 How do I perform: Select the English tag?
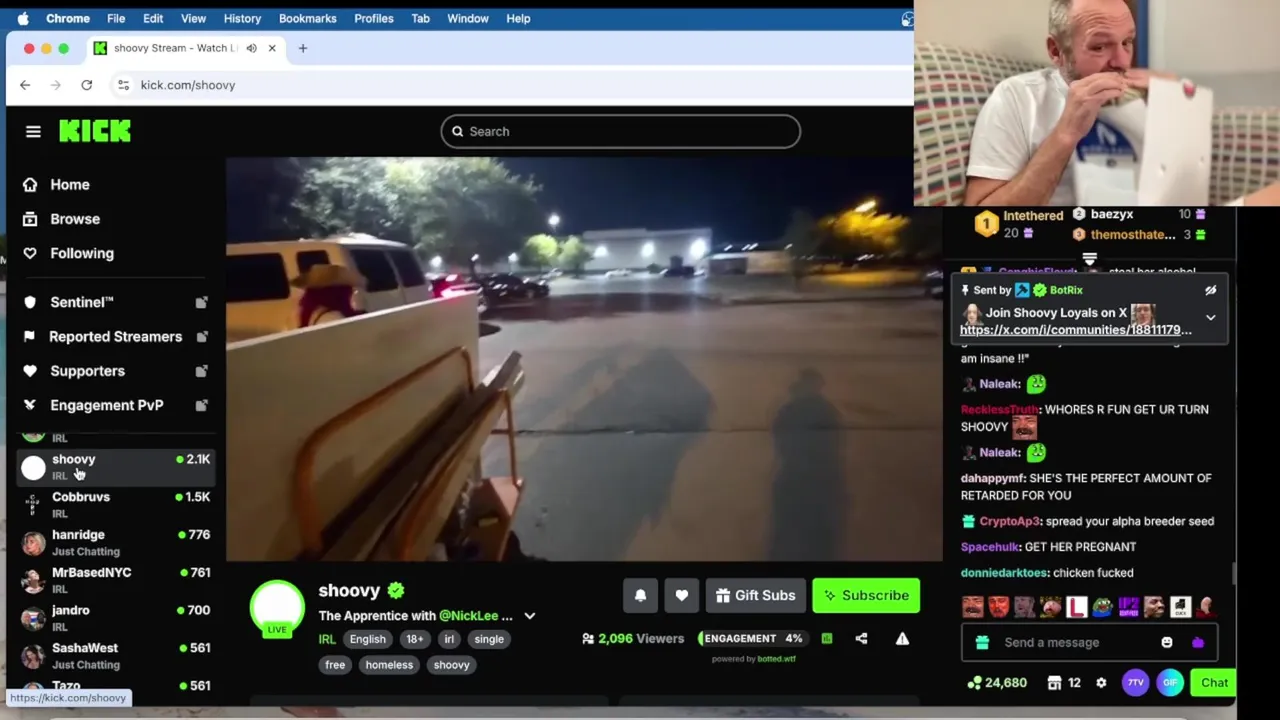tap(367, 639)
